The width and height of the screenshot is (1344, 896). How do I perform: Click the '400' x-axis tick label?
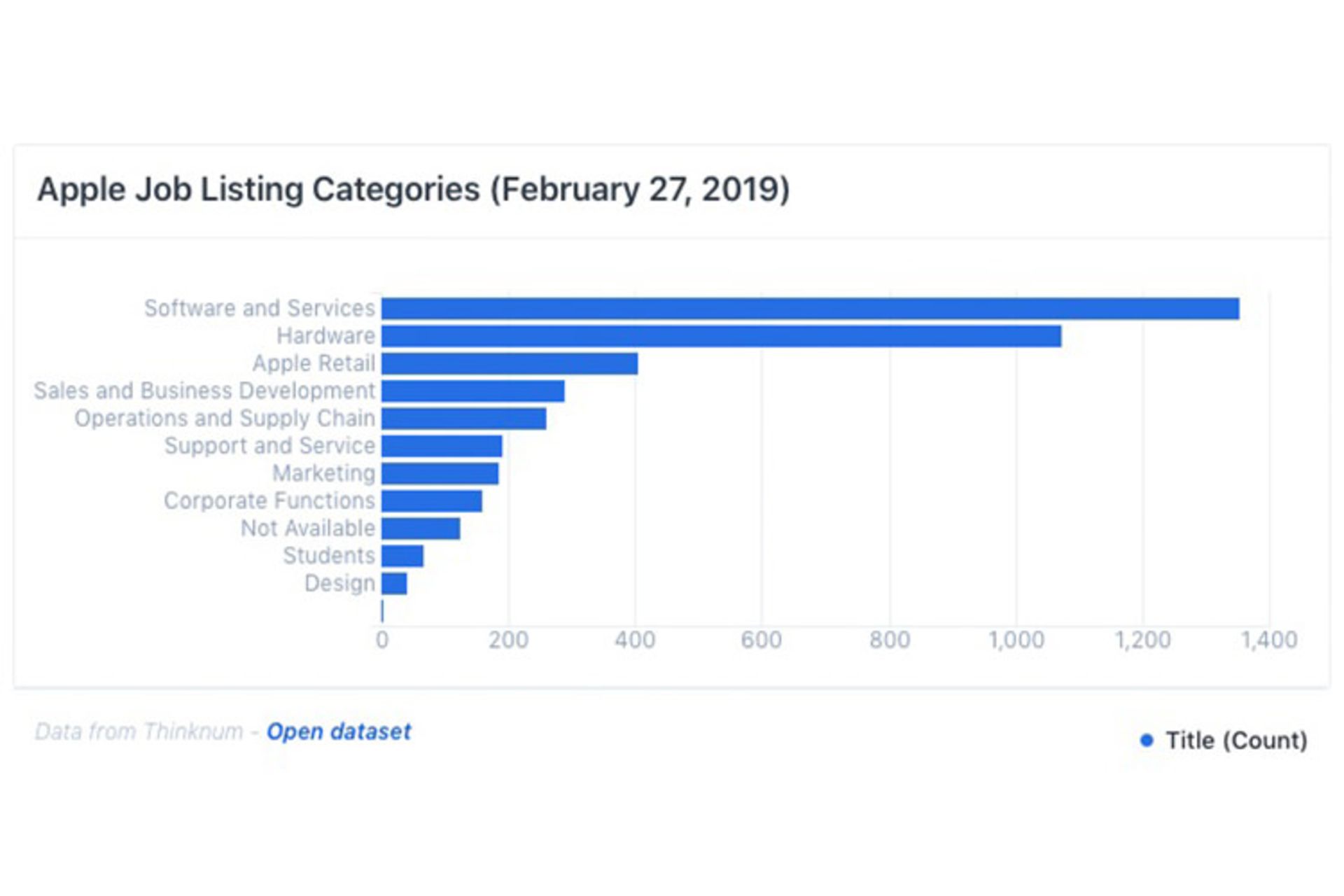point(635,640)
